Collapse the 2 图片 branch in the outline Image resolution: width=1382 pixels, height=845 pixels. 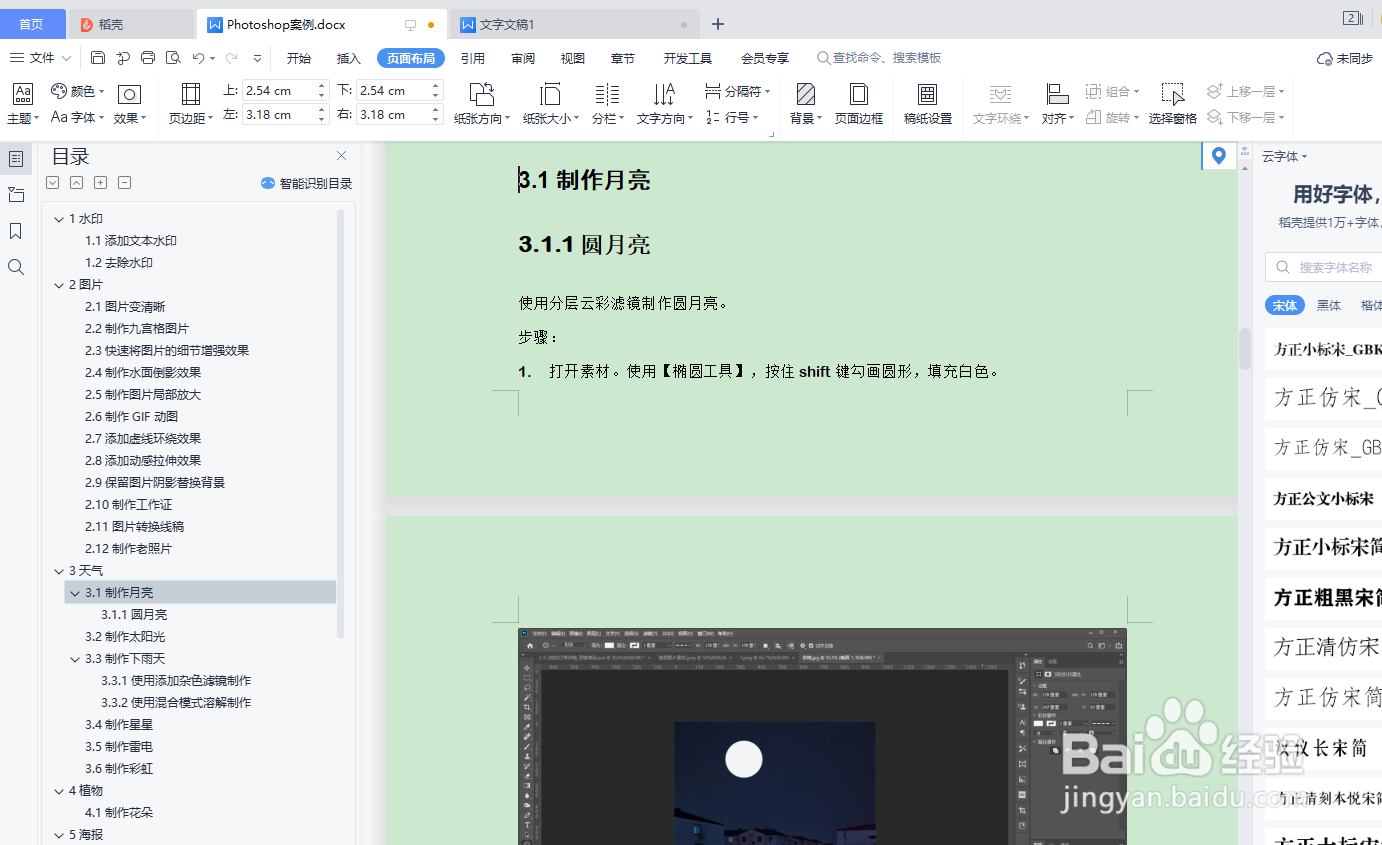(x=60, y=284)
